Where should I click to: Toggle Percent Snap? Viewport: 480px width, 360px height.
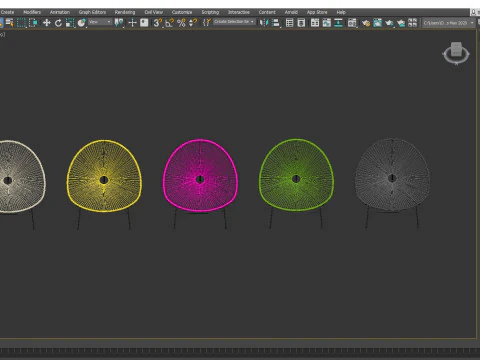[181, 23]
